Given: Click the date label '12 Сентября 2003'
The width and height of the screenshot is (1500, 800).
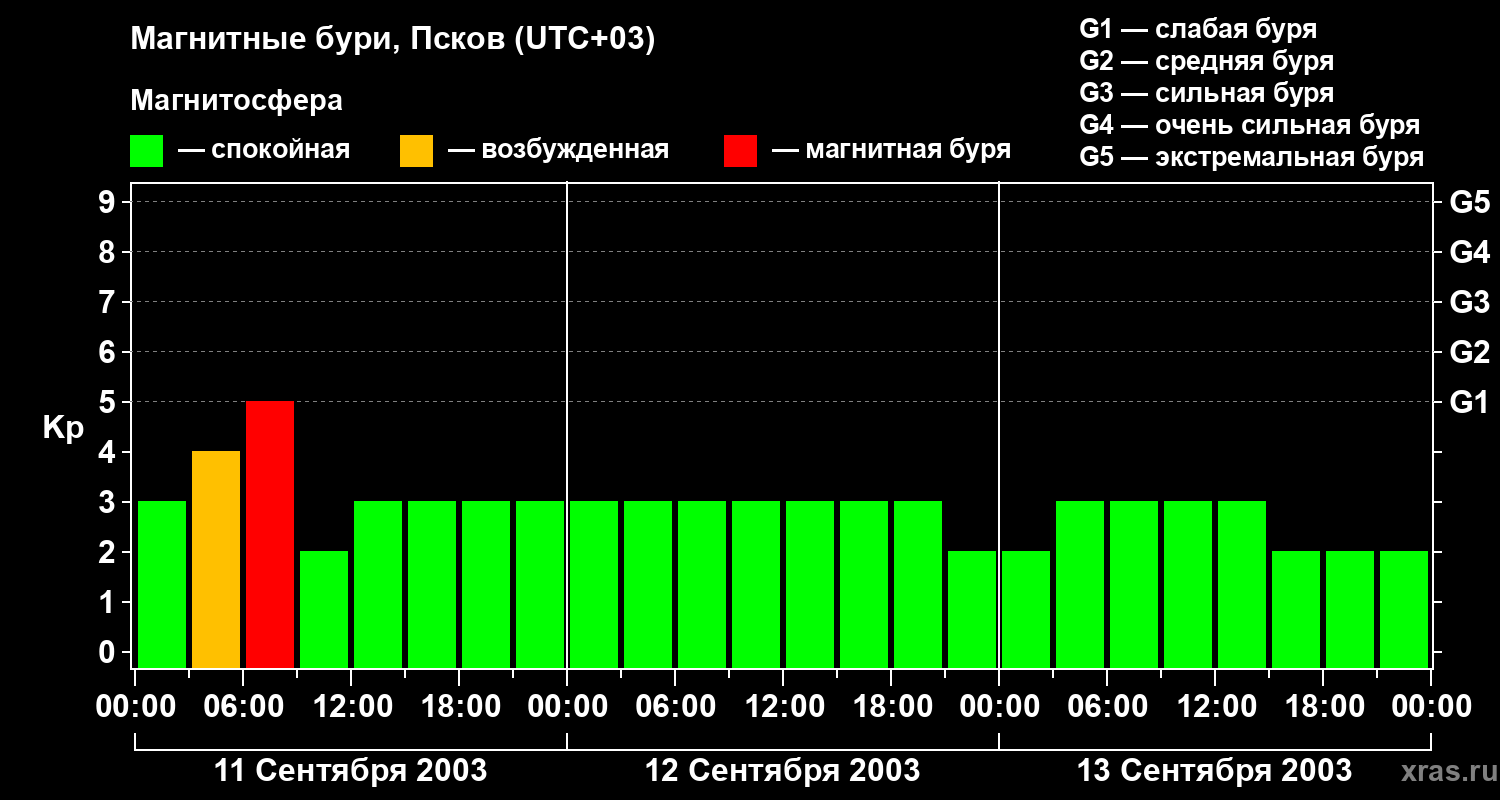Looking at the screenshot, I should click(783, 771).
